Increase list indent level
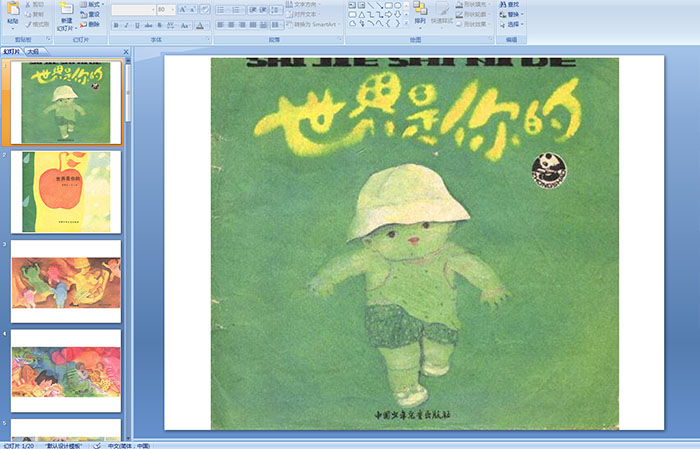 click(263, 9)
